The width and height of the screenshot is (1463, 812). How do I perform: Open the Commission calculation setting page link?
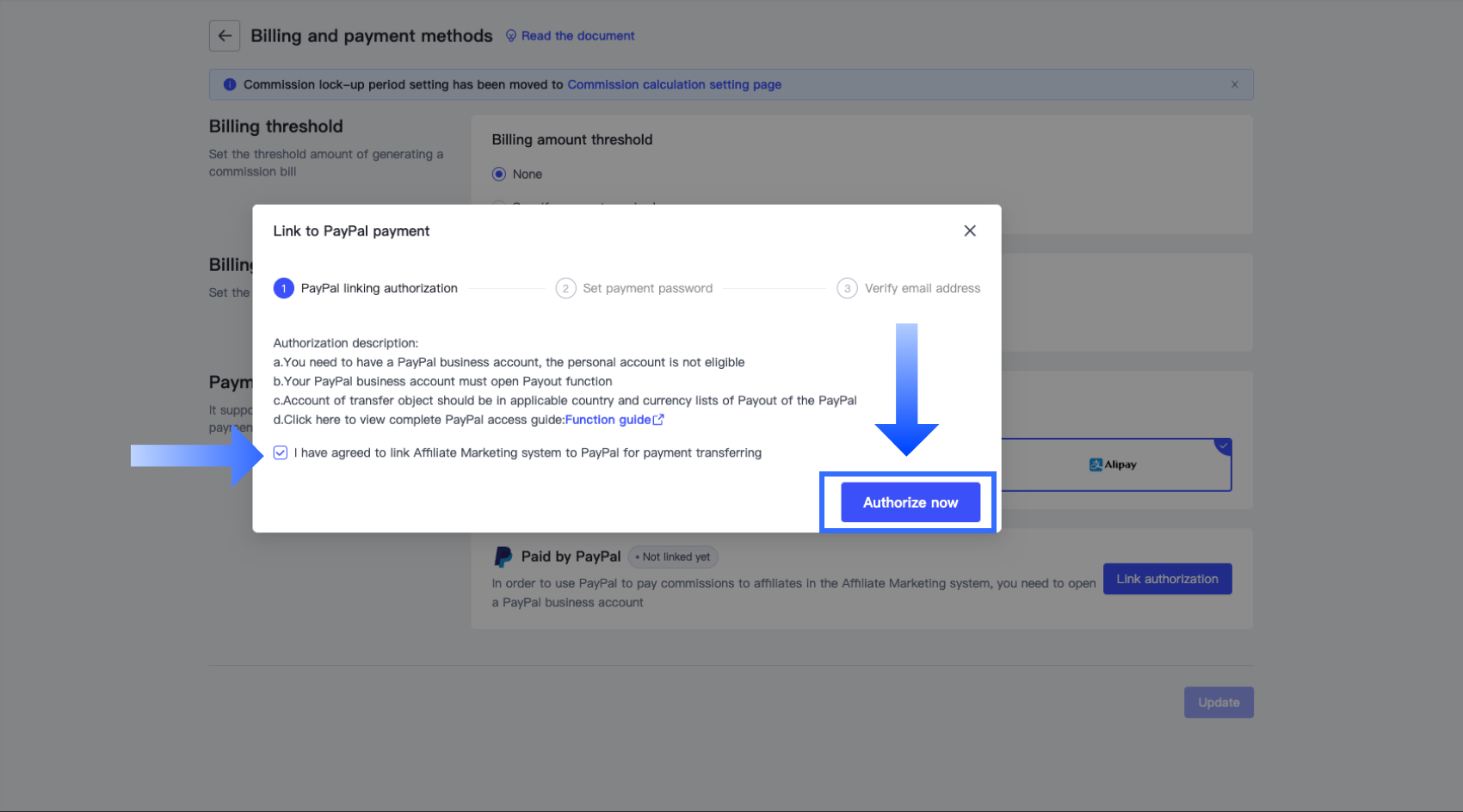[x=674, y=84]
